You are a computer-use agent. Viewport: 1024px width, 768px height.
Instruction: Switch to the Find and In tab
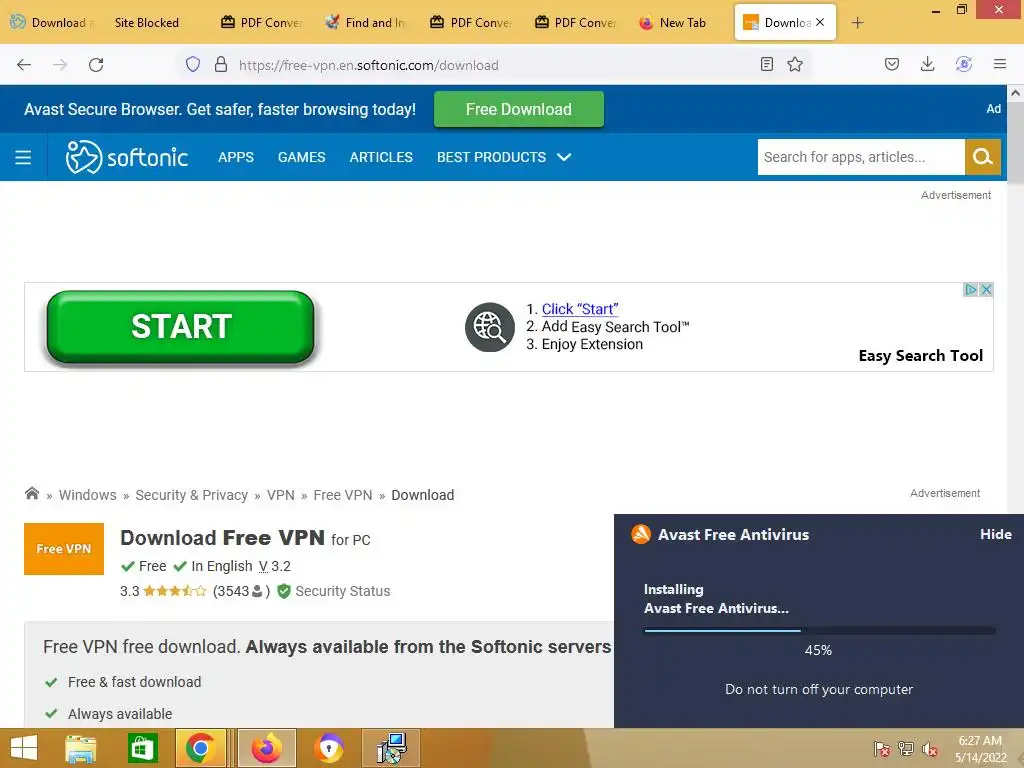coord(368,23)
